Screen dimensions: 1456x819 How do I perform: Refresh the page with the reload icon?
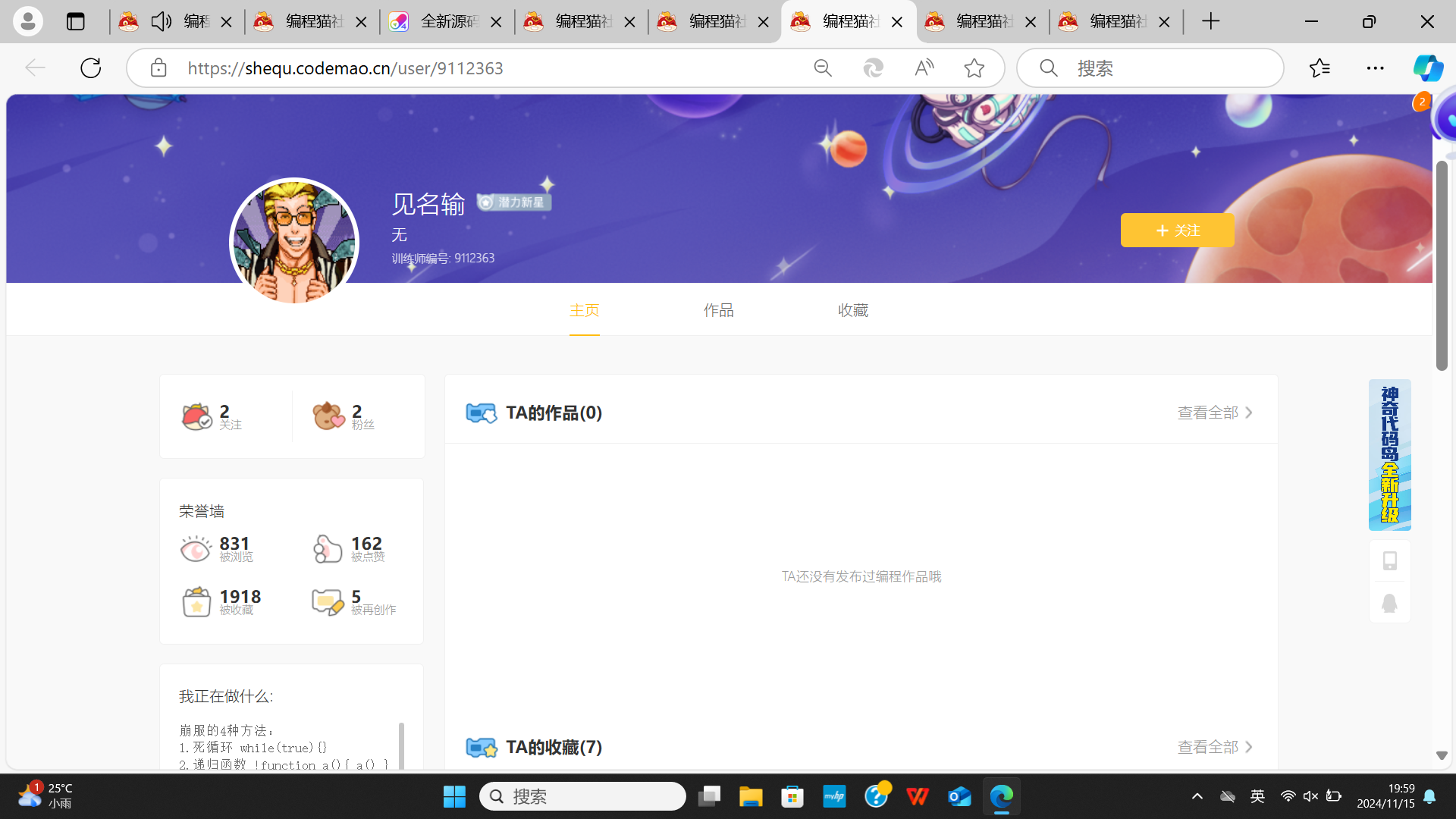pos(91,68)
